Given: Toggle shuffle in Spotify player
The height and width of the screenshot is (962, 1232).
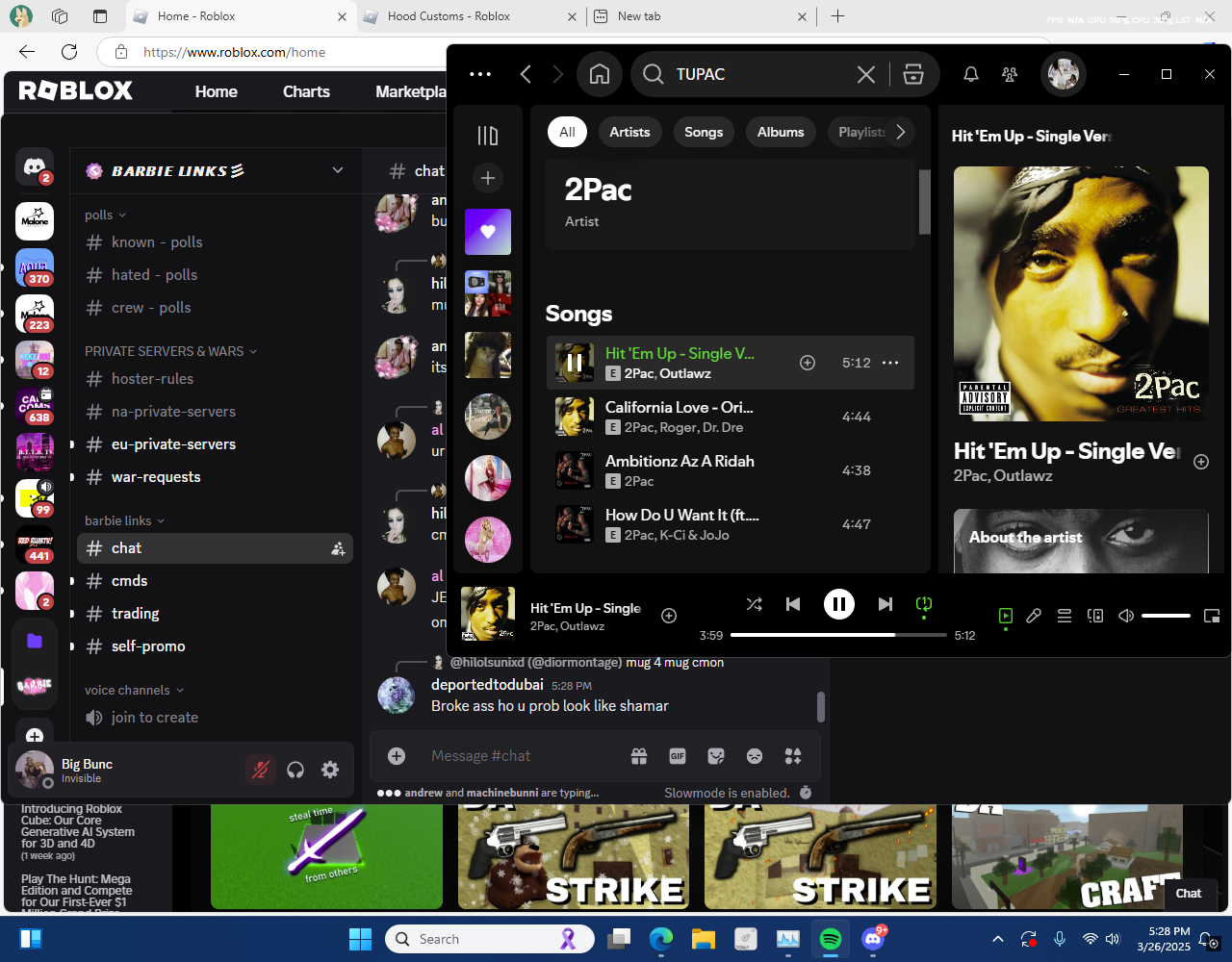Looking at the screenshot, I should (754, 604).
